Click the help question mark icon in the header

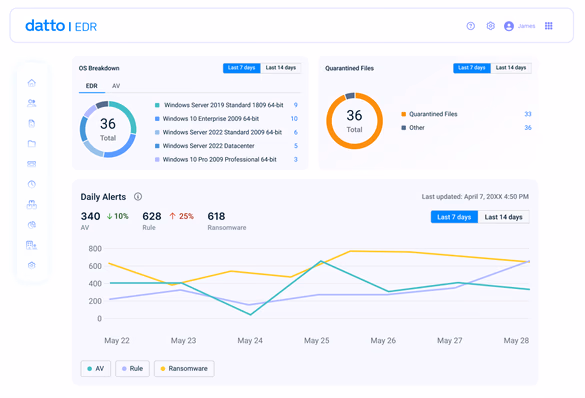coord(471,26)
